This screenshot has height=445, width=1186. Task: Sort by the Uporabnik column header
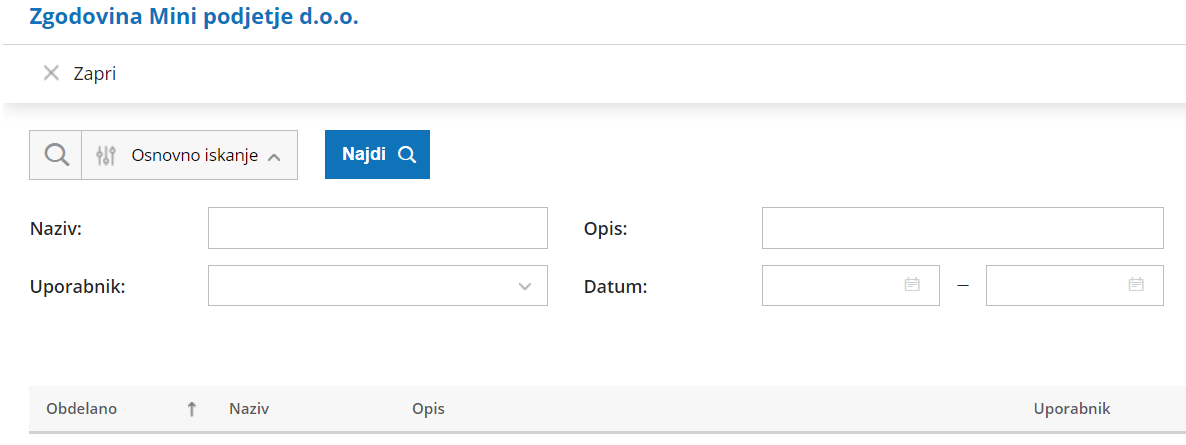[x=1072, y=409]
